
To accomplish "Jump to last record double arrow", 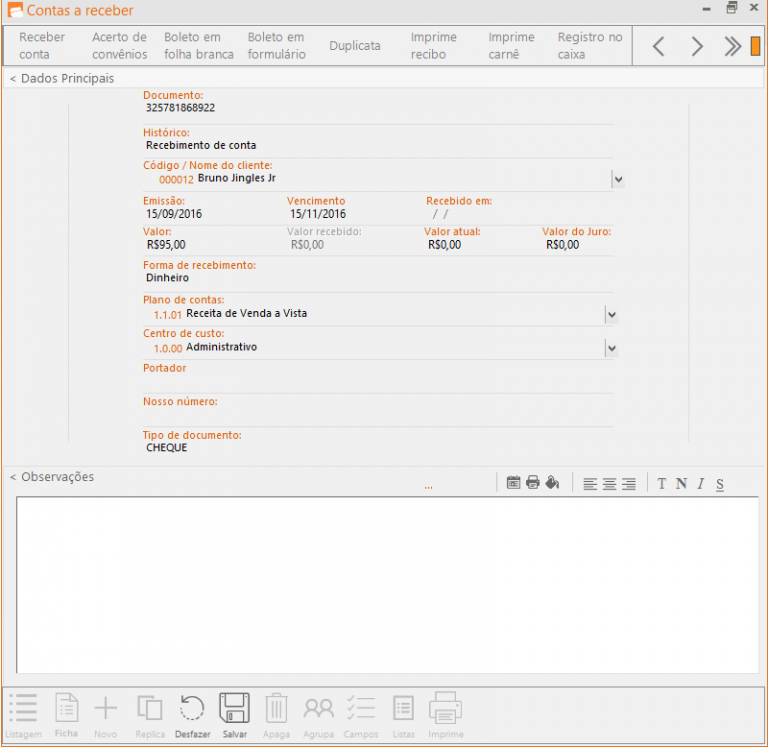I will tap(733, 46).
